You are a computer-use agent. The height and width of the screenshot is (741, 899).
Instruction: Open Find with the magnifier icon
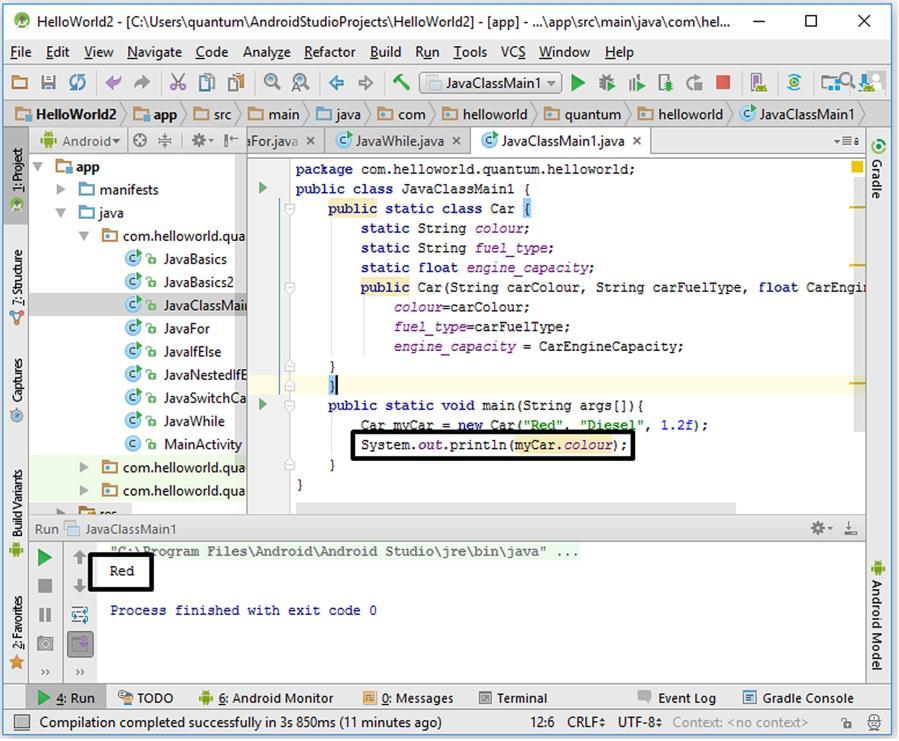point(272,83)
